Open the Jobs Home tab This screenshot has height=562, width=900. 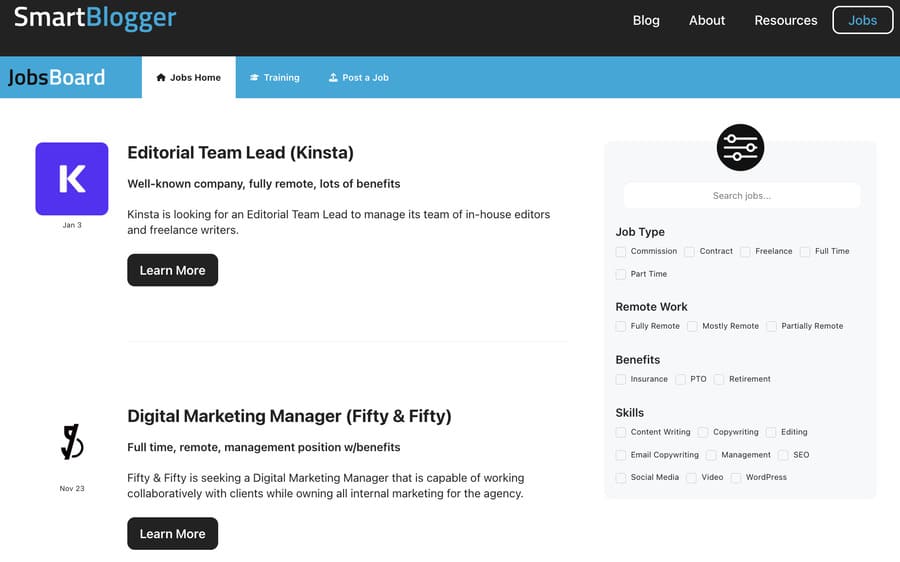[x=188, y=77]
